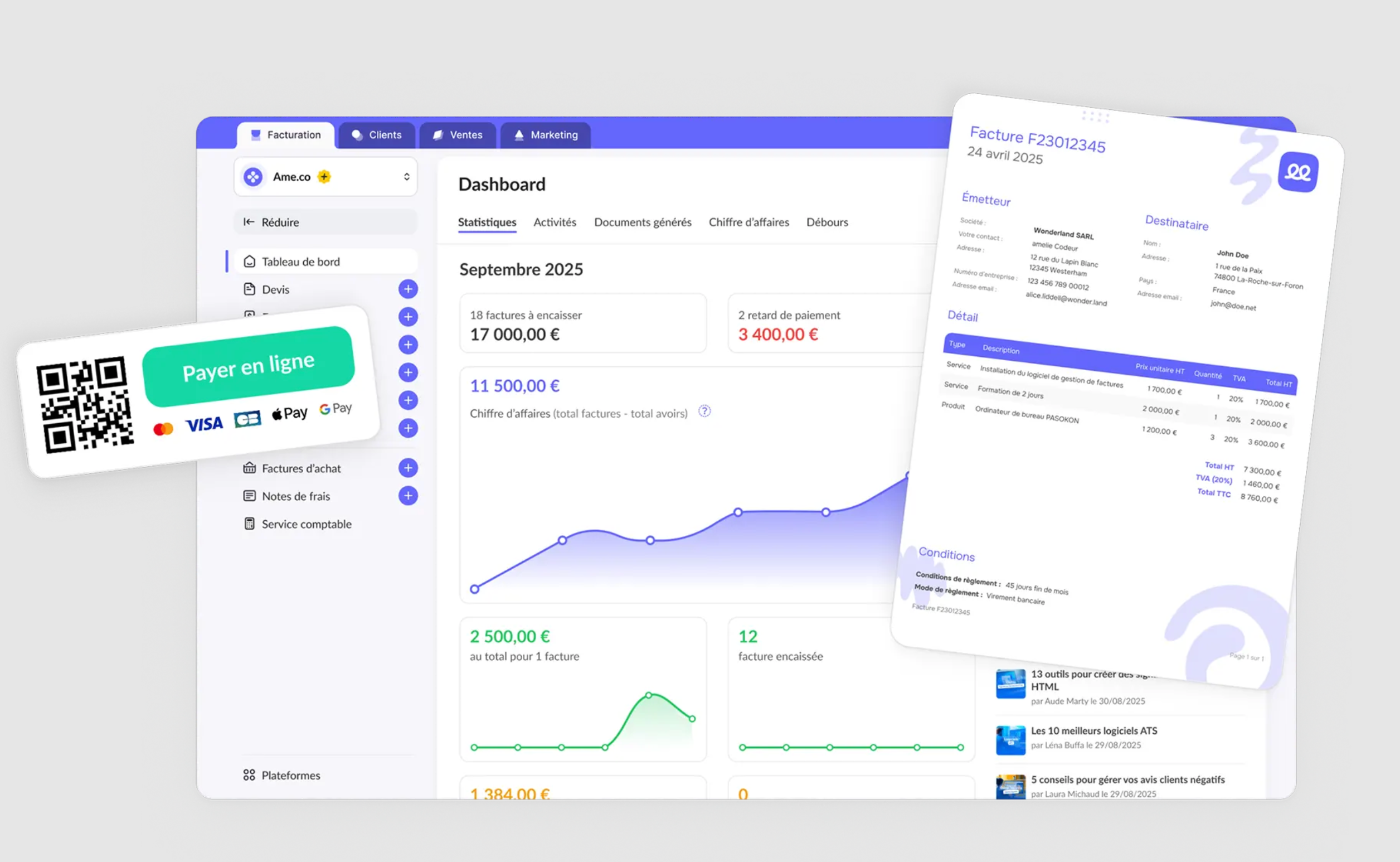Click the last data point on green chart
Image resolution: width=1400 pixels, height=862 pixels.
tap(692, 719)
